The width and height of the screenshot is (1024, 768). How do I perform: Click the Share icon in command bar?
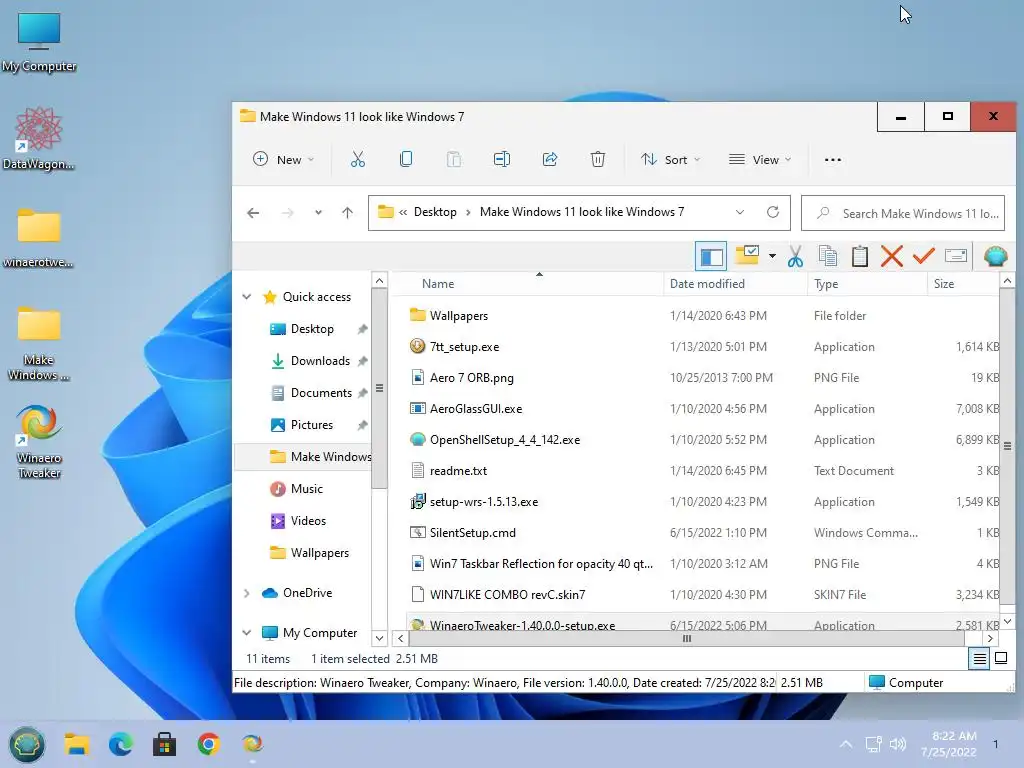550,159
